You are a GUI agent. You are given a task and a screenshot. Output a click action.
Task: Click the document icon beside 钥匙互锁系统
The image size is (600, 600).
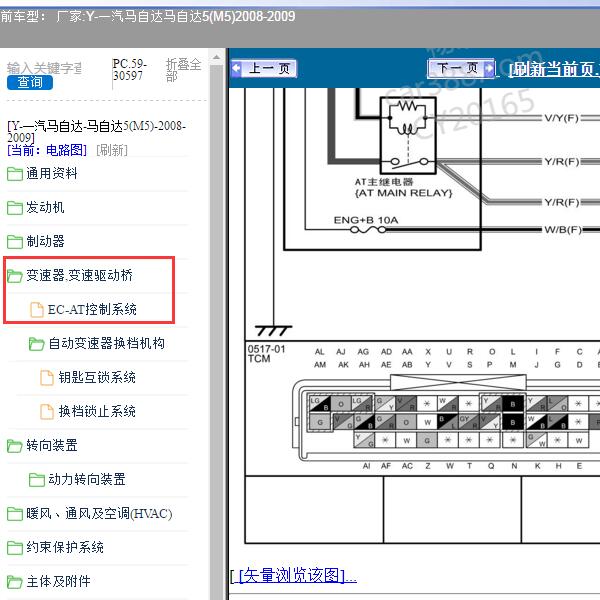point(47,378)
